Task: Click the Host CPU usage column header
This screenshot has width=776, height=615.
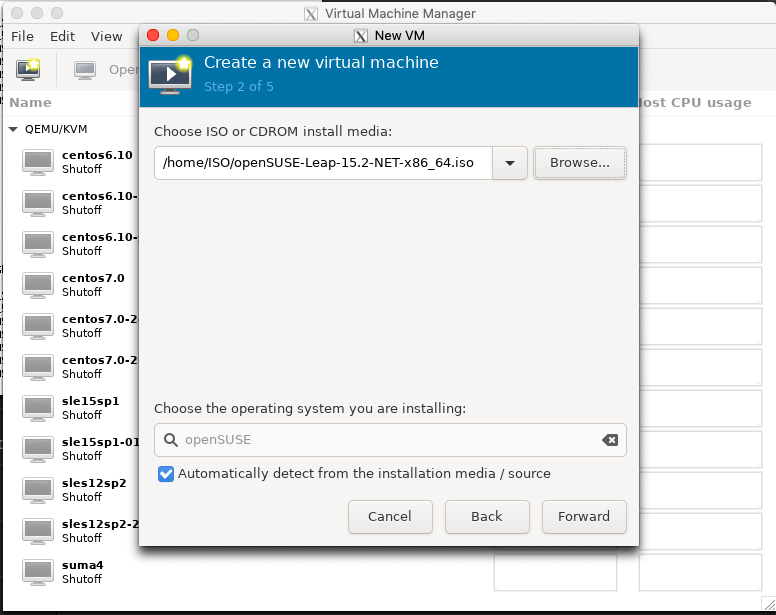Action: click(x=695, y=103)
